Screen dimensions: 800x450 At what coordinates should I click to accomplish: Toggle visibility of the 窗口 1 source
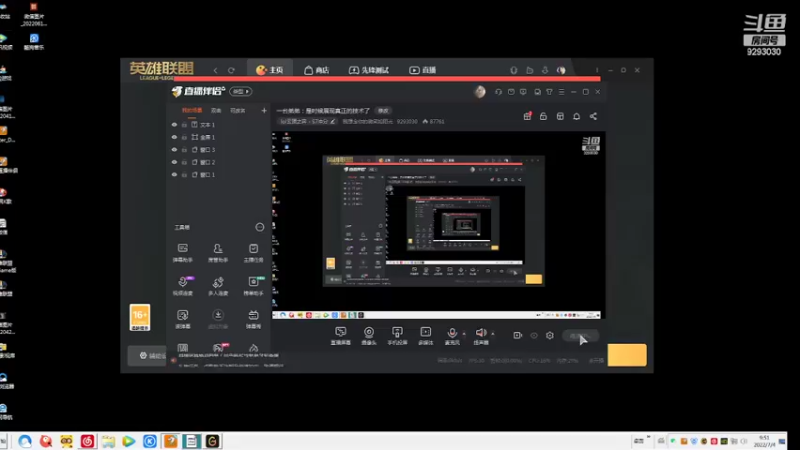pyautogui.click(x=174, y=174)
